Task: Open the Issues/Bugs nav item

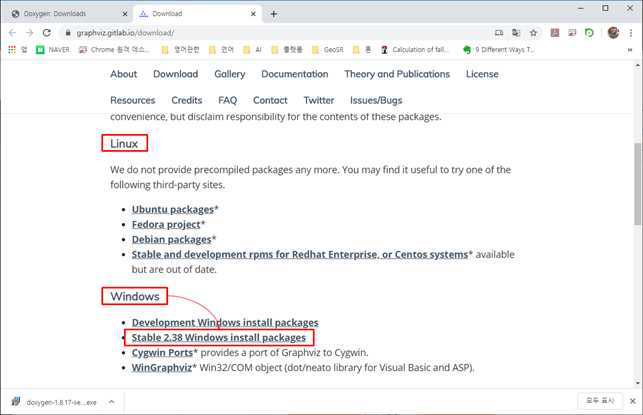Action: pos(376,100)
